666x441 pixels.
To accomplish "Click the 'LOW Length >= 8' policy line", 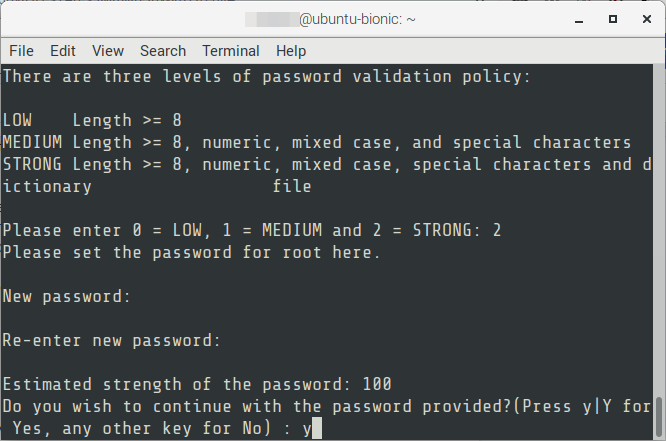I will click(x=92, y=120).
